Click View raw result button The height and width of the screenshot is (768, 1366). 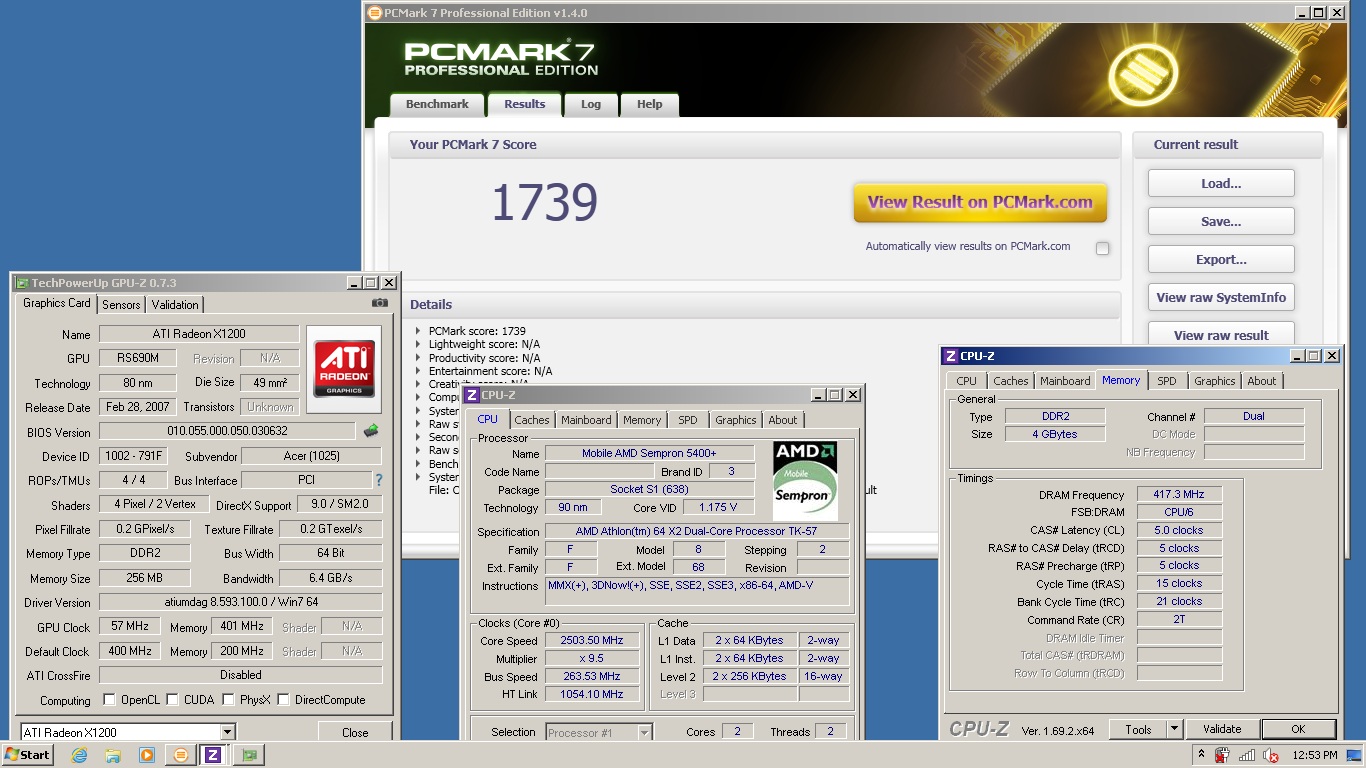tap(1221, 335)
